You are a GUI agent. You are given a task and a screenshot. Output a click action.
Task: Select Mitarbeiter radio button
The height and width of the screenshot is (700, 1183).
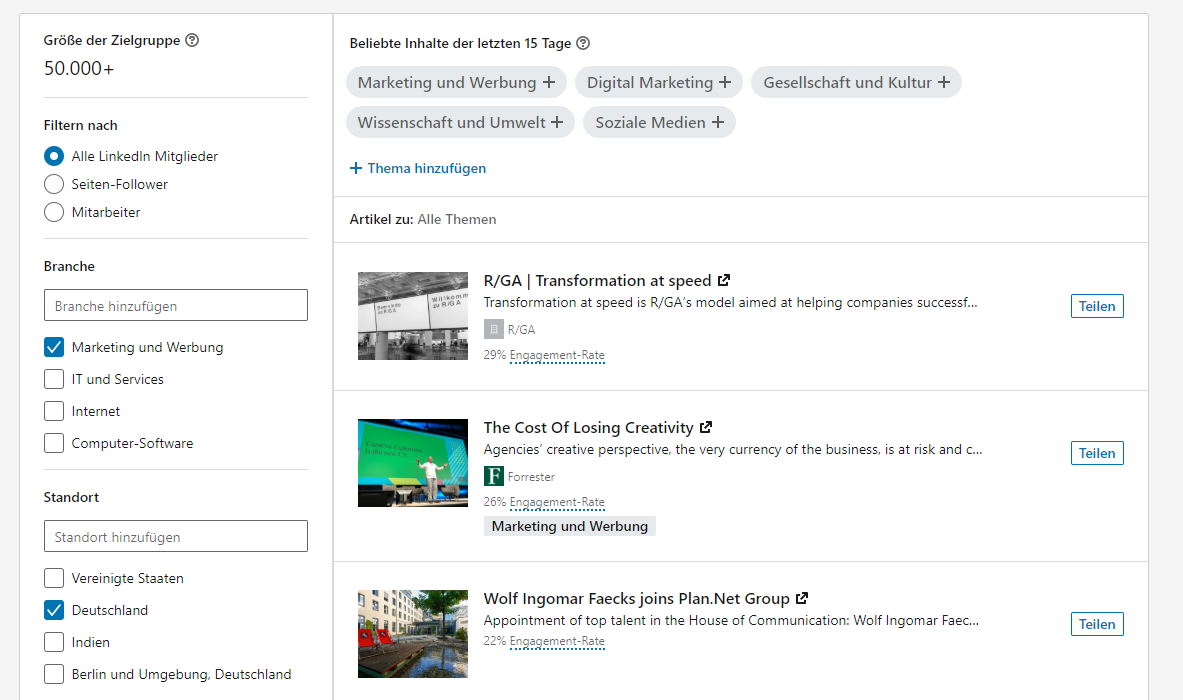pos(54,213)
